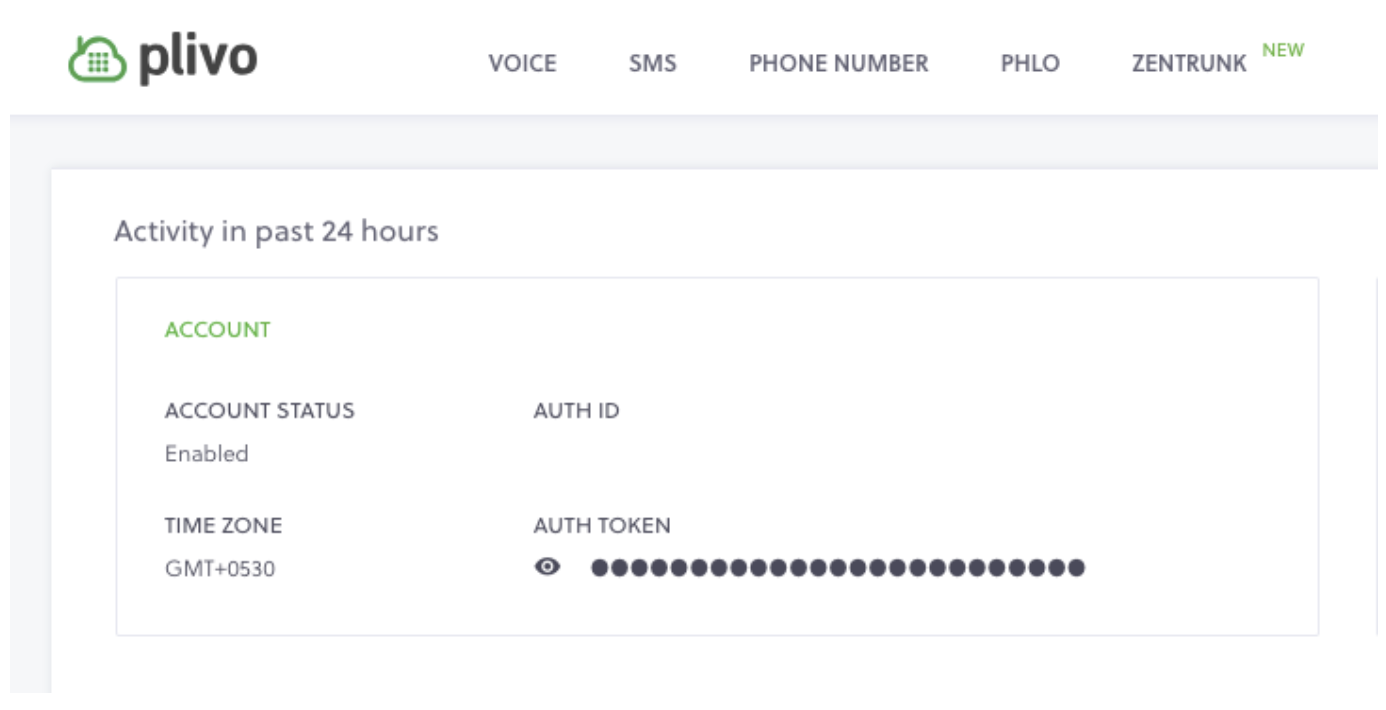Screen dimensions: 1386x710
Task: Click the Activity in past 24 hours heading
Action: [x=276, y=231]
